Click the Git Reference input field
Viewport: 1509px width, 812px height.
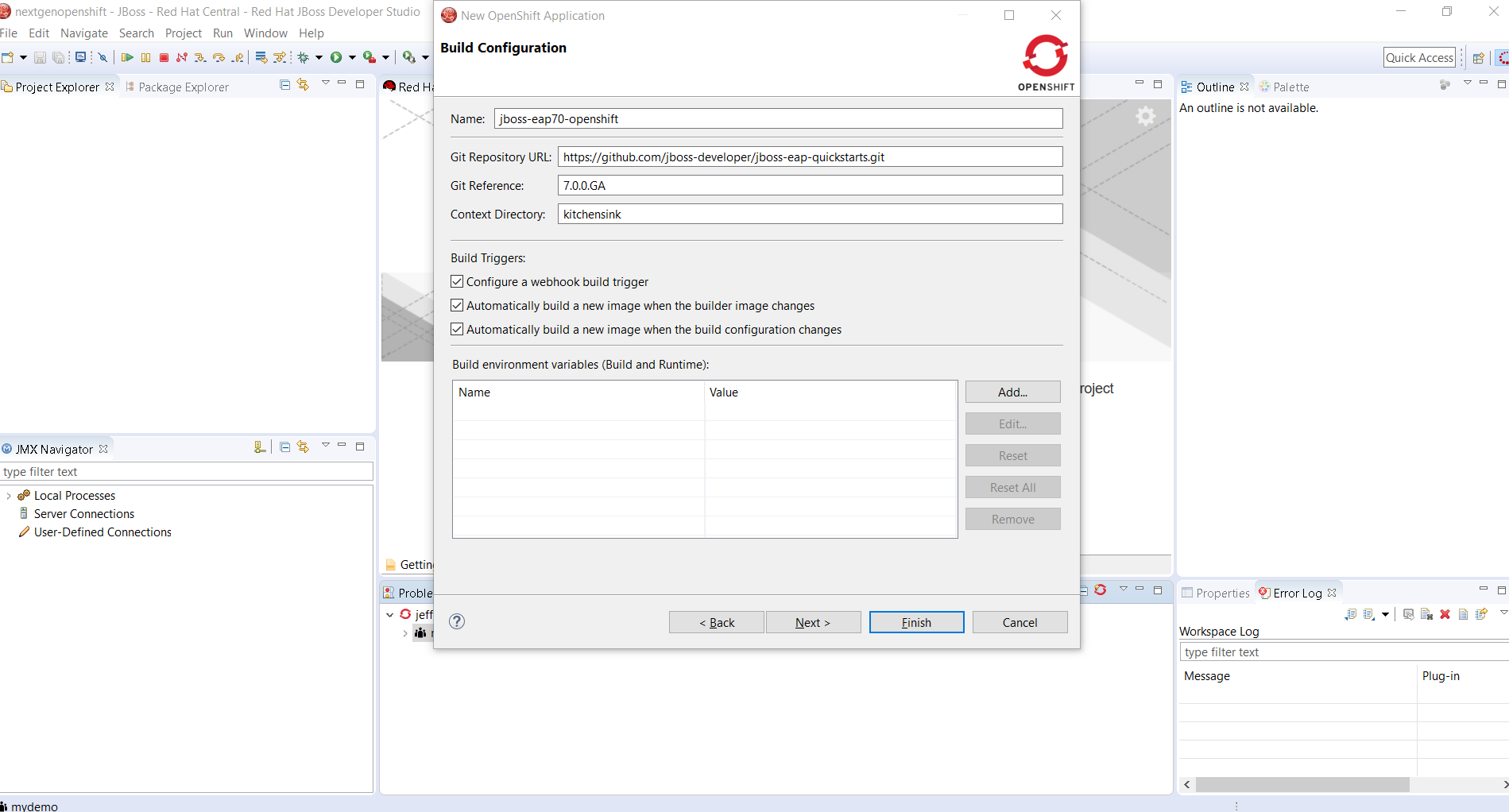(810, 185)
